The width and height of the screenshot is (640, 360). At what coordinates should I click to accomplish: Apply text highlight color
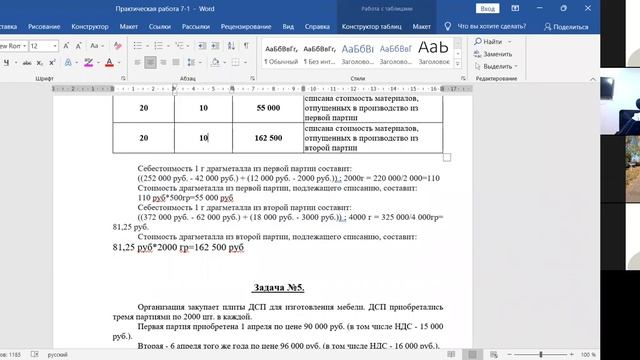(x=88, y=63)
